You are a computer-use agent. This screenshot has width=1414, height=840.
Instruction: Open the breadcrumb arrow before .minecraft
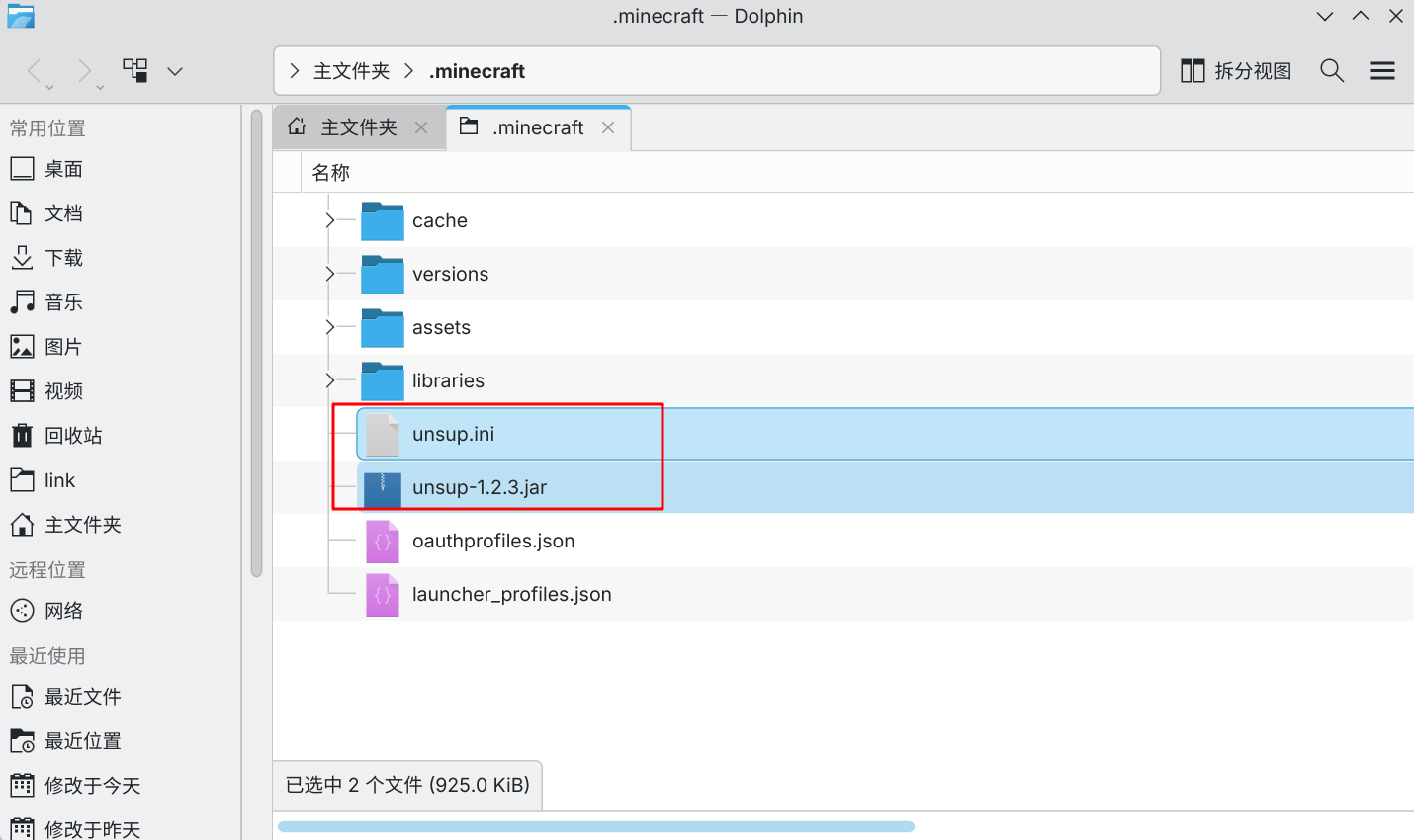point(409,71)
